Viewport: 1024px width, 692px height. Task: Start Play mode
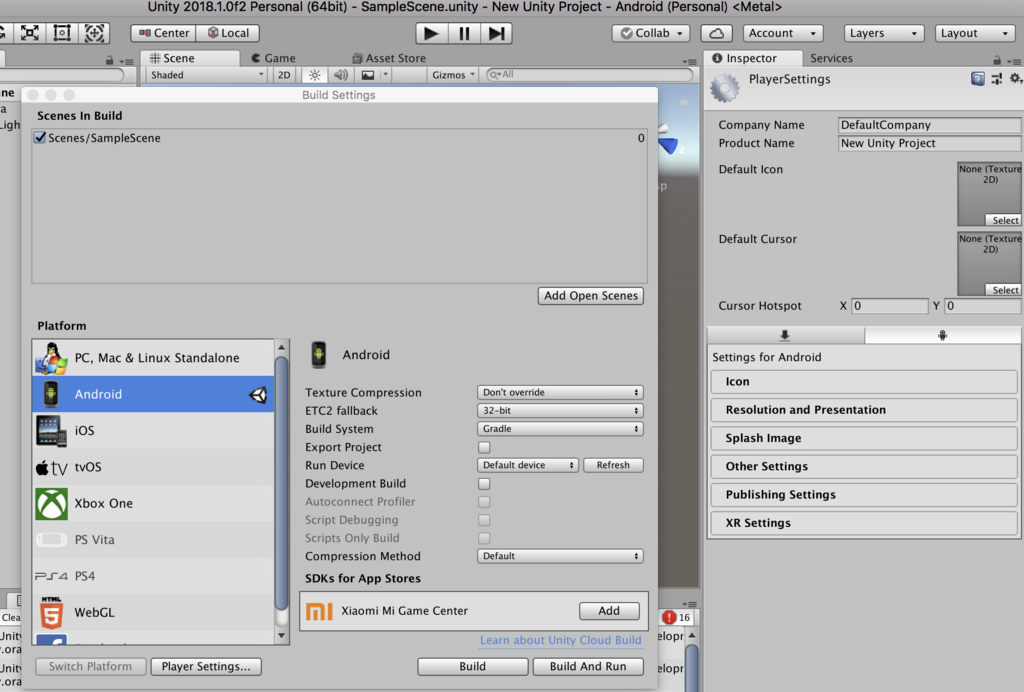(431, 33)
